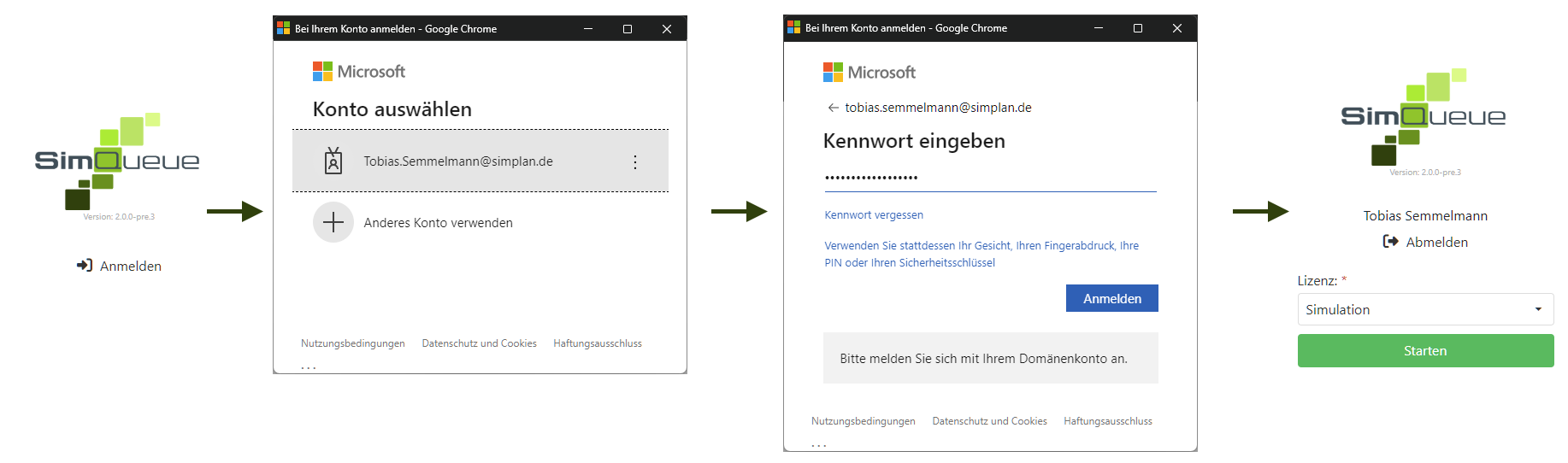Click the SimQueue logo above Tobias Semmelmann

[x=1424, y=117]
